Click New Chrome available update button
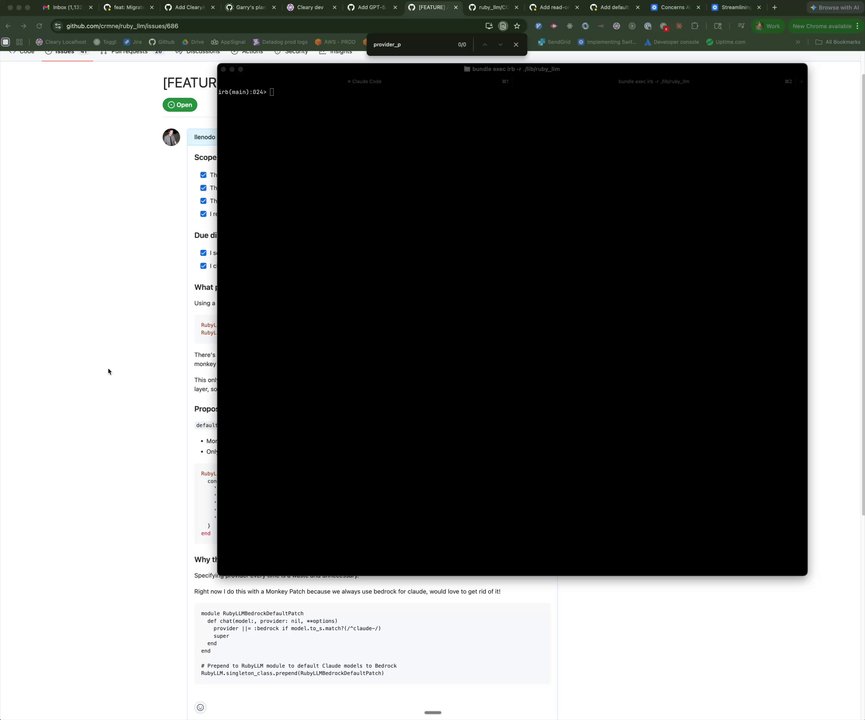 [821, 26]
